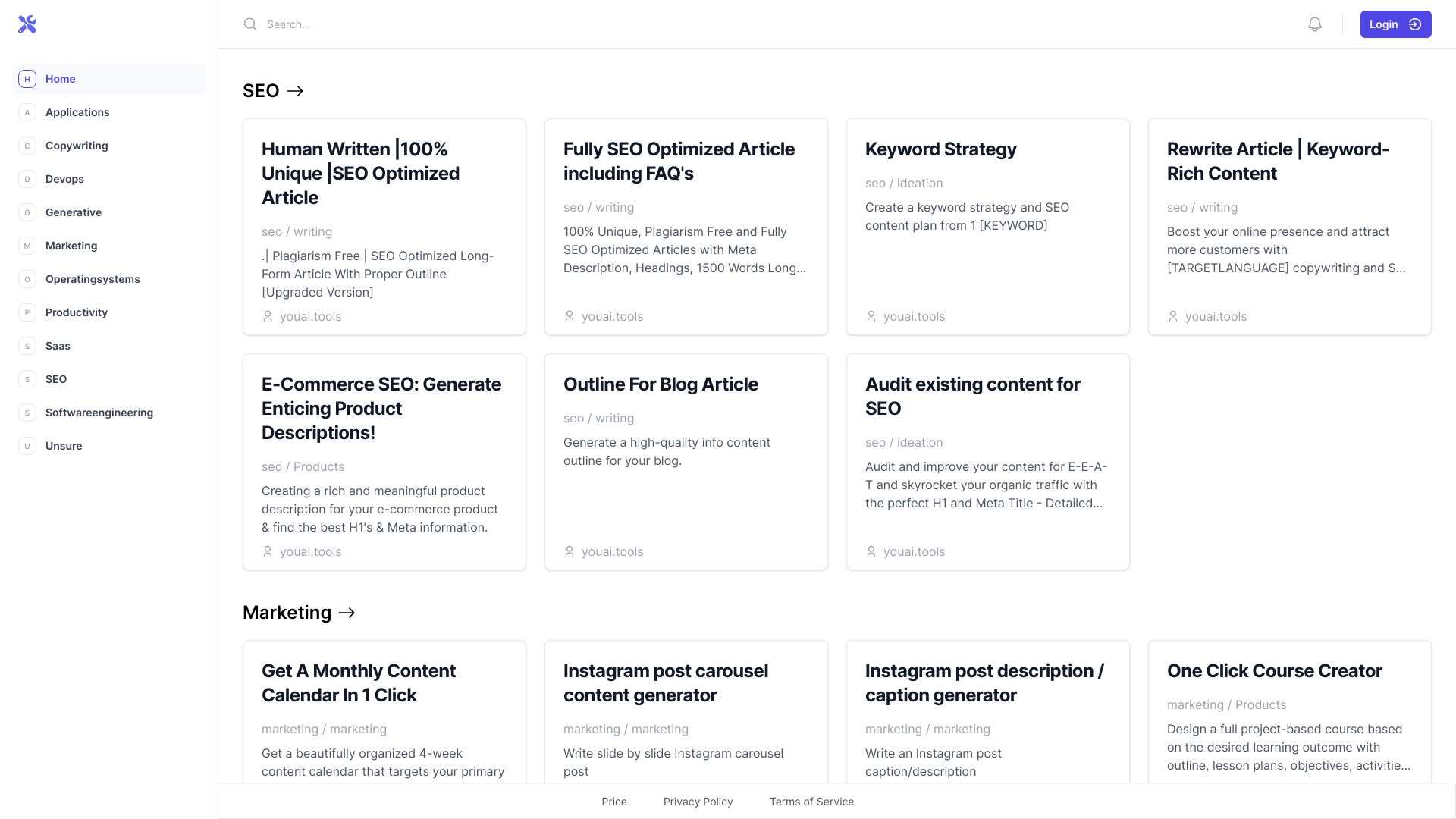The image size is (1456, 819).
Task: Click the author icon on Keyword Strategy card
Action: pyautogui.click(x=871, y=316)
